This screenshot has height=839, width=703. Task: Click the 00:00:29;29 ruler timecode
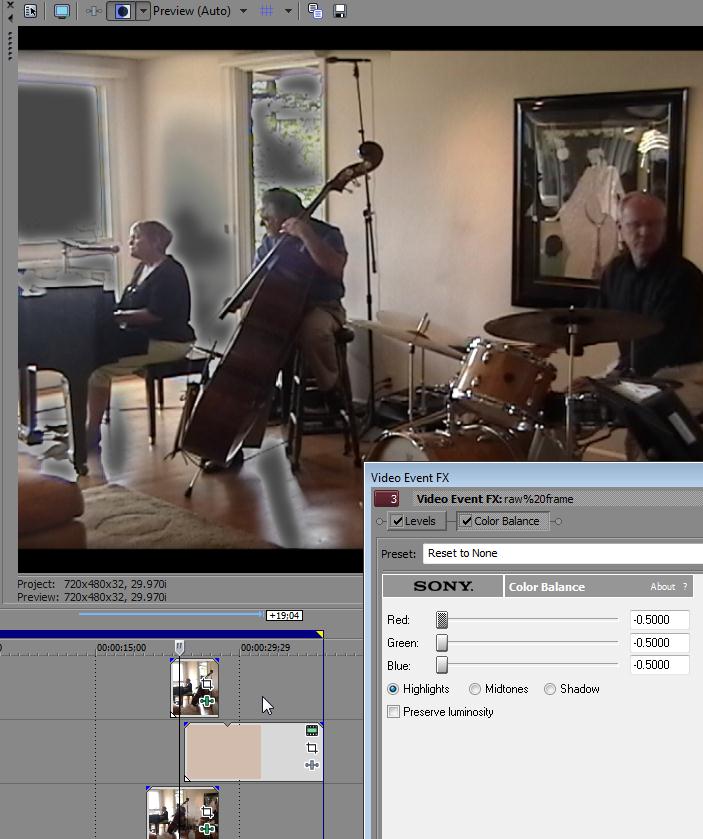[265, 647]
